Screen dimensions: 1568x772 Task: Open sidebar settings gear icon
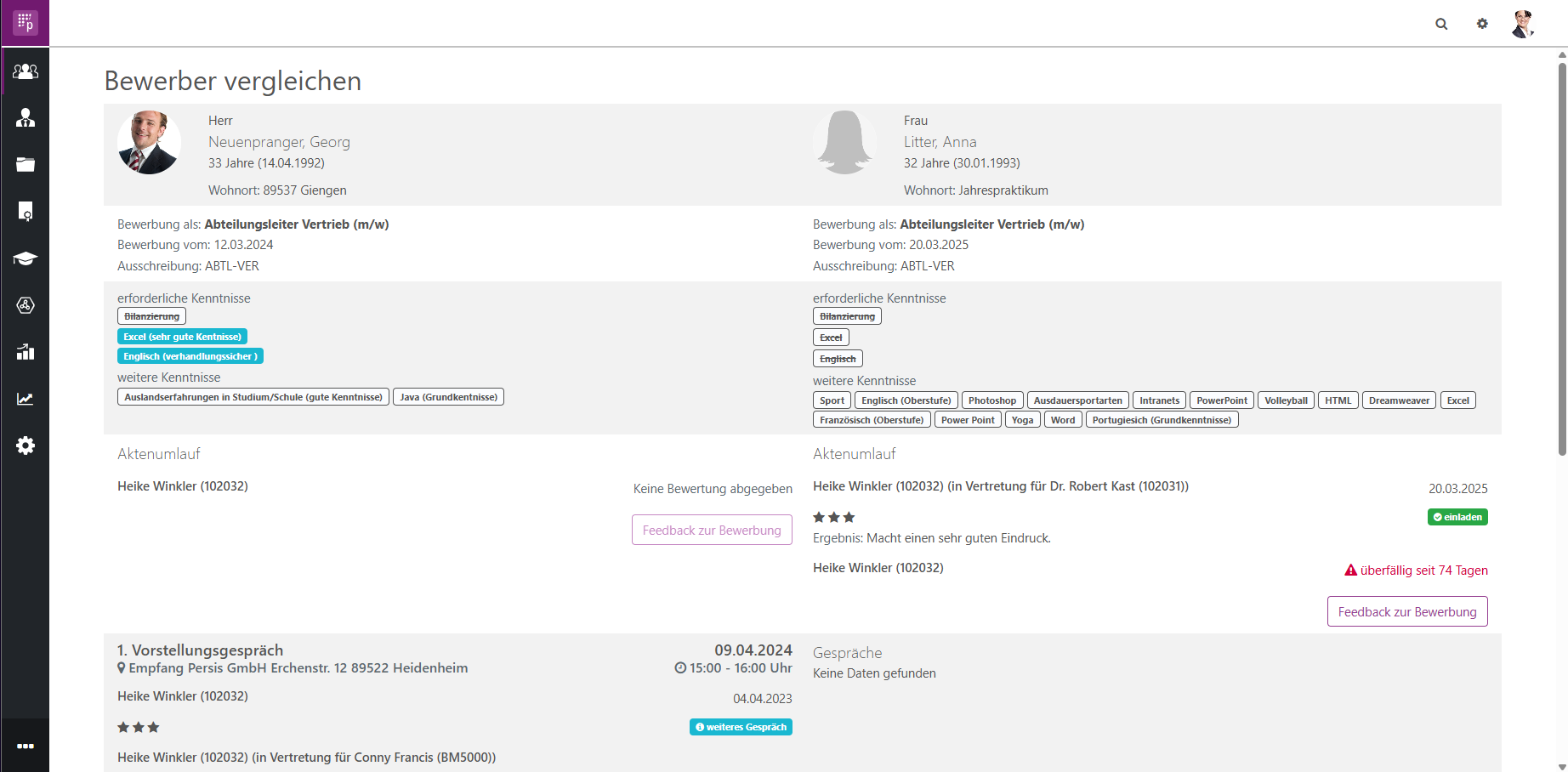click(x=26, y=446)
